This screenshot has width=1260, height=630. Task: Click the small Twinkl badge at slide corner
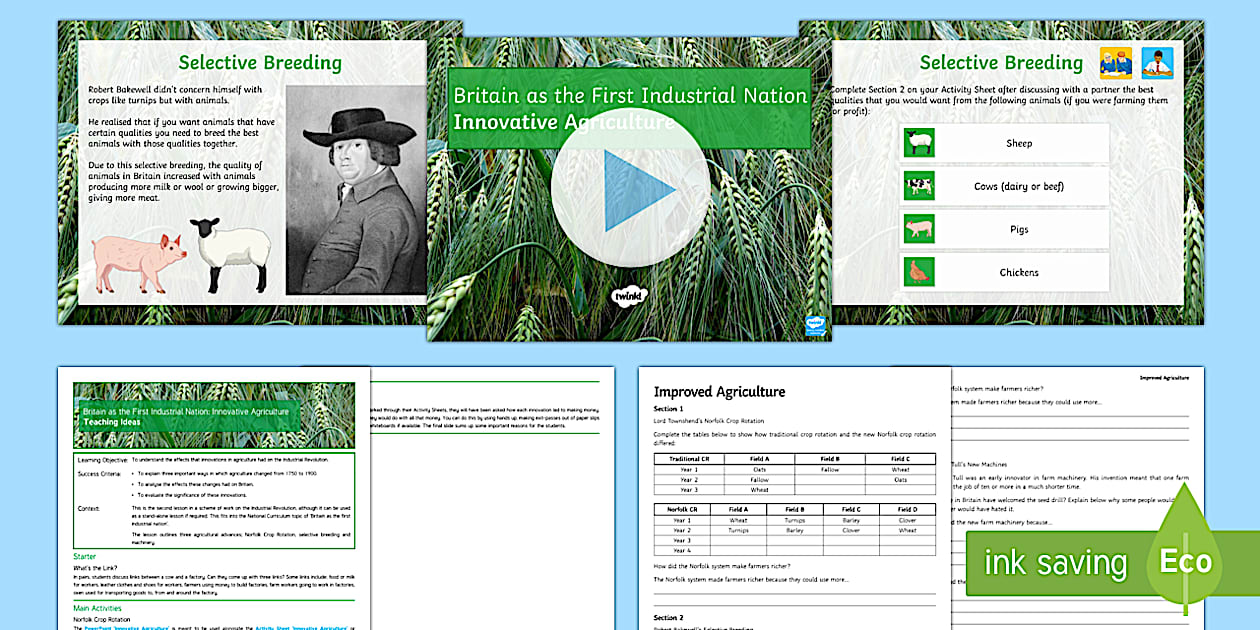pos(815,324)
